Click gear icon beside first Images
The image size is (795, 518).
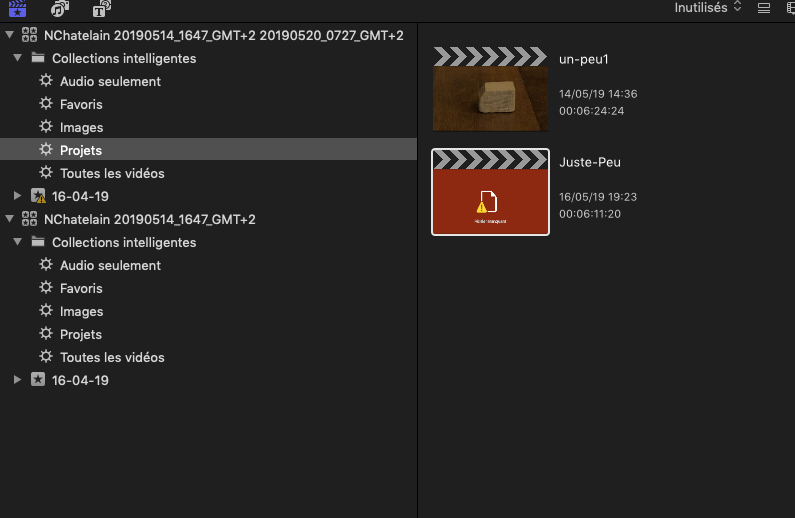pos(45,127)
